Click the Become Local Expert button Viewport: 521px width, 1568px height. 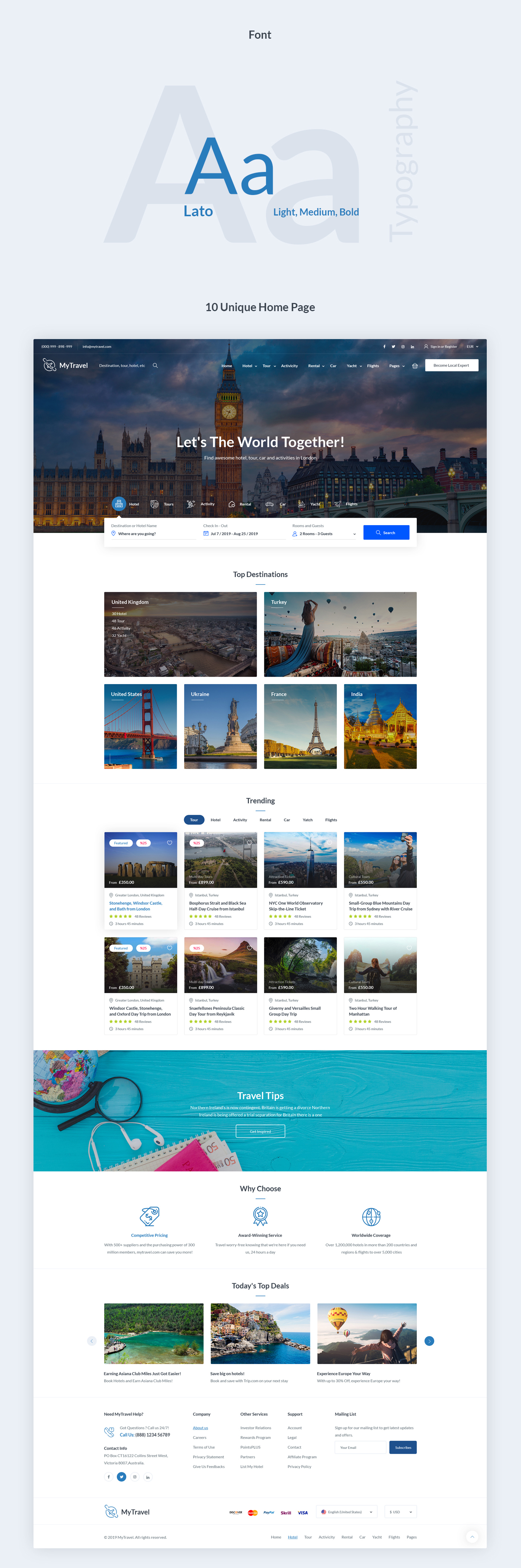pyautogui.click(x=451, y=365)
